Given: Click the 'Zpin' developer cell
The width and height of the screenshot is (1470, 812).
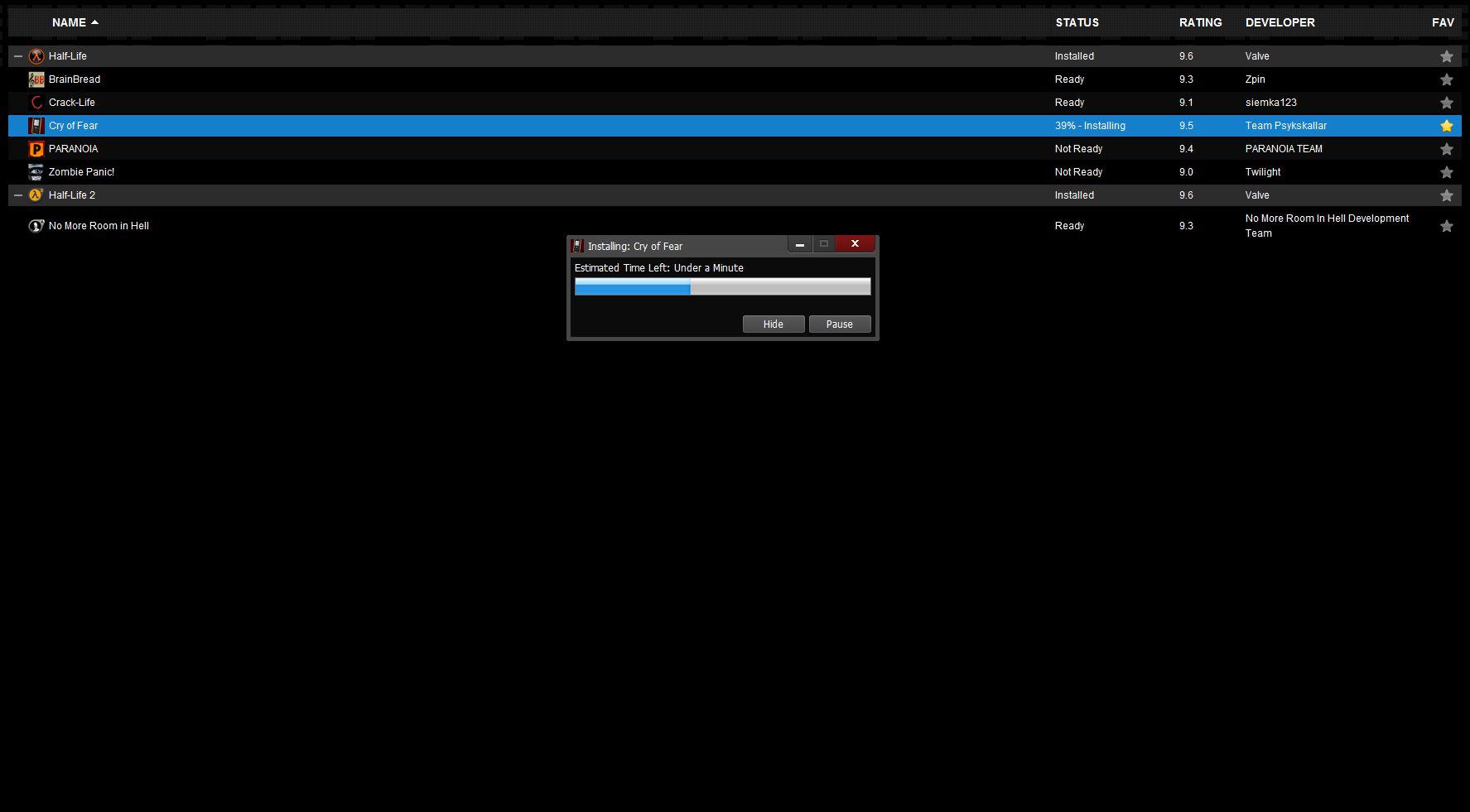Looking at the screenshot, I should pos(1256,79).
